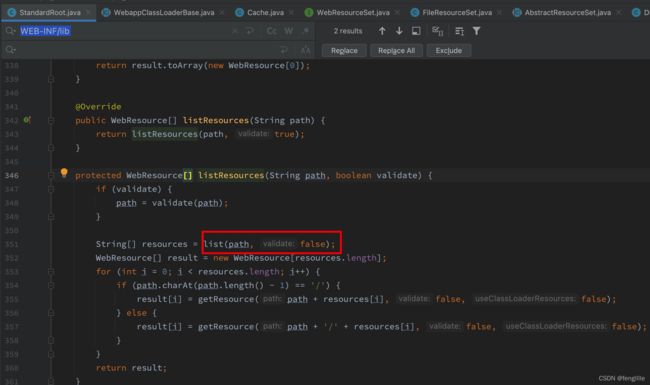Switch to AbstractResourceSet.java tab

coord(568,12)
